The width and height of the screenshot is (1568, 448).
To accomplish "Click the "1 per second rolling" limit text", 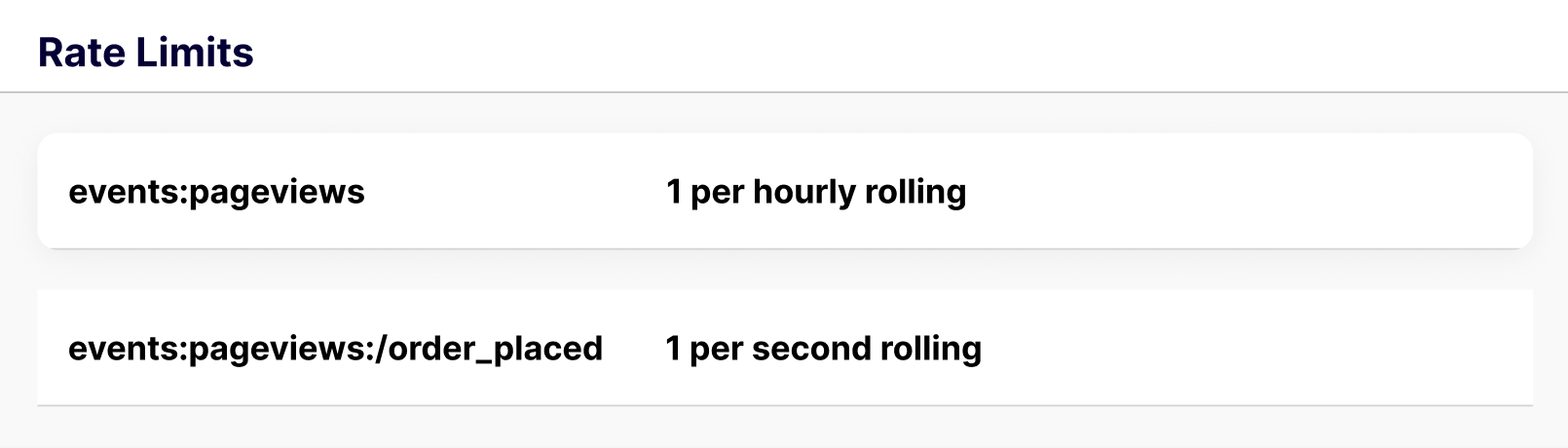I will pos(823,349).
